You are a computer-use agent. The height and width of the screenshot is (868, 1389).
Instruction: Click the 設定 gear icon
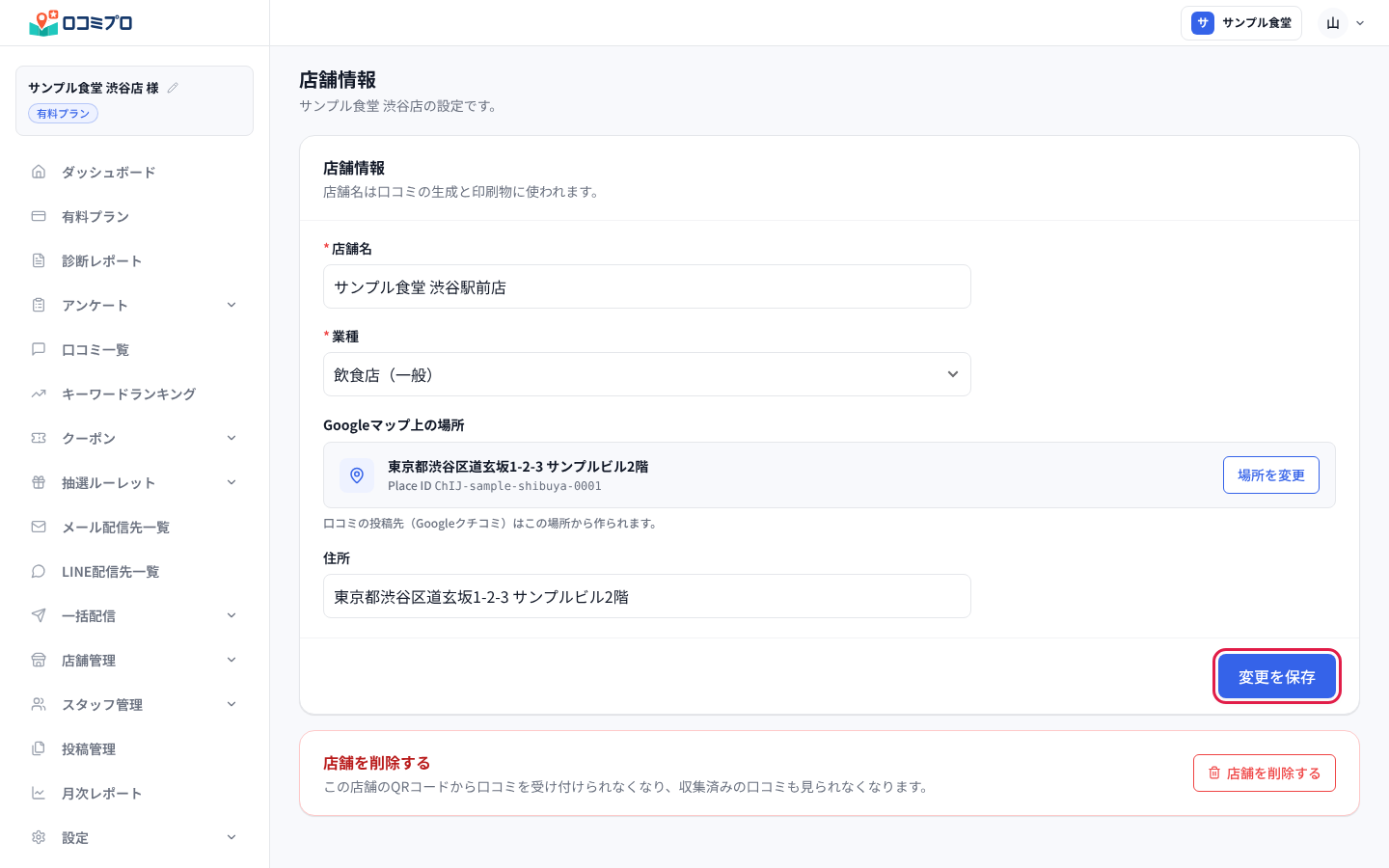[x=39, y=837]
